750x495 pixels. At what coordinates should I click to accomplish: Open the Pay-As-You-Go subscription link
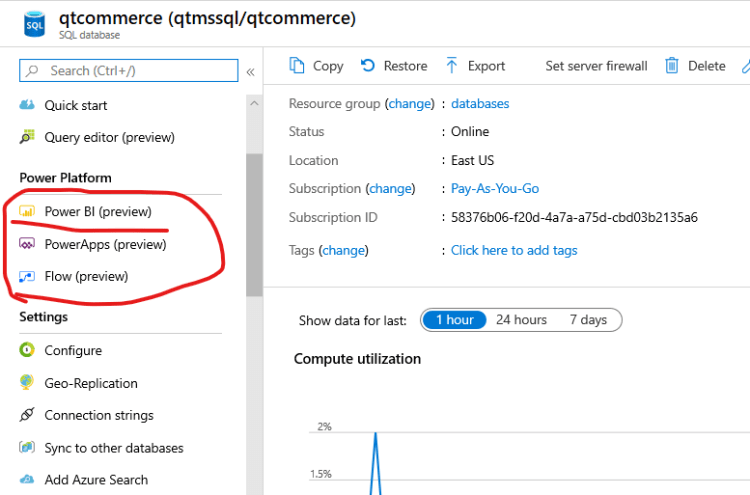click(x=495, y=189)
